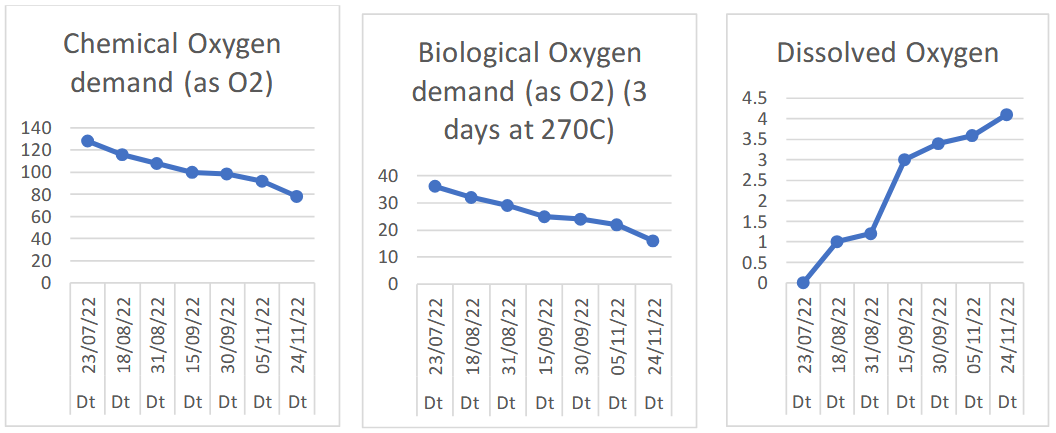Viewport: 1056px width, 433px height.
Task: Click highest data point in Dissolved Oxygen chart
Action: 1006,115
